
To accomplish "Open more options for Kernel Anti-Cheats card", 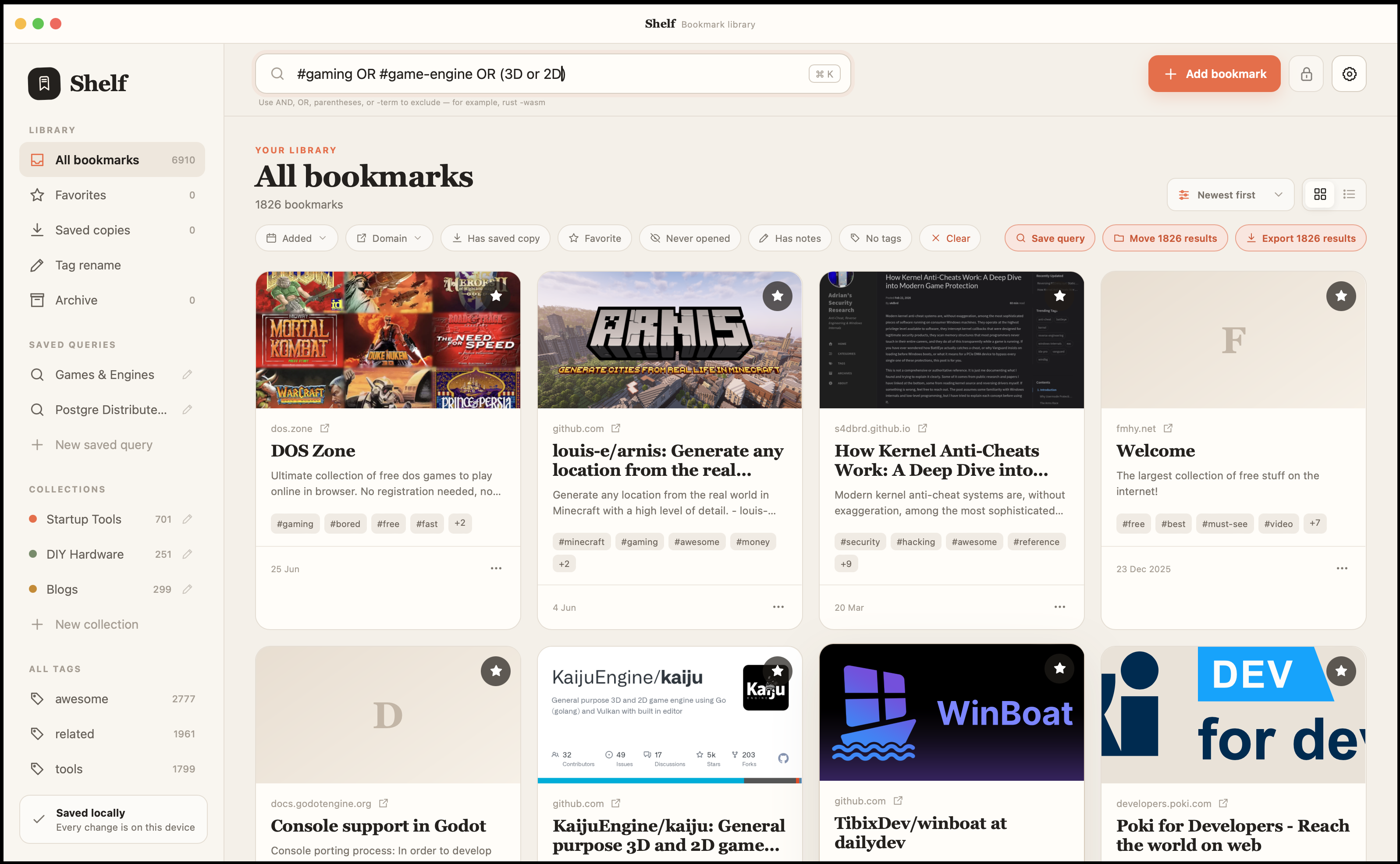I will (x=1059, y=607).
